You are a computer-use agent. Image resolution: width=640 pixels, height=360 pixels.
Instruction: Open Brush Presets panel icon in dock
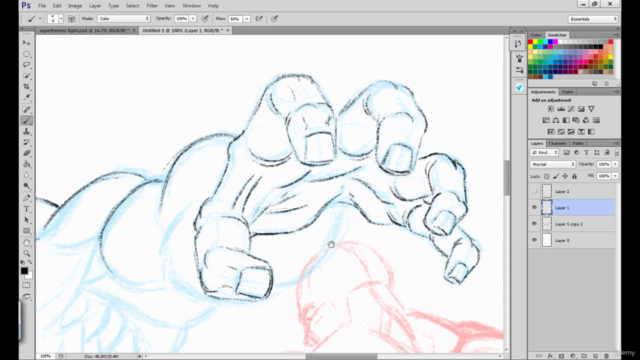click(x=519, y=59)
